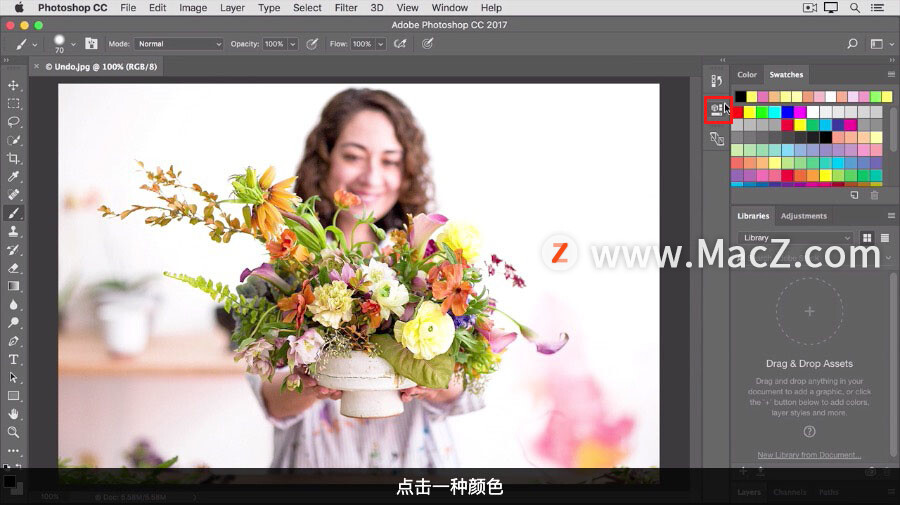Viewport: 900px width, 505px height.
Task: Select the Lasso tool
Action: tap(13, 122)
